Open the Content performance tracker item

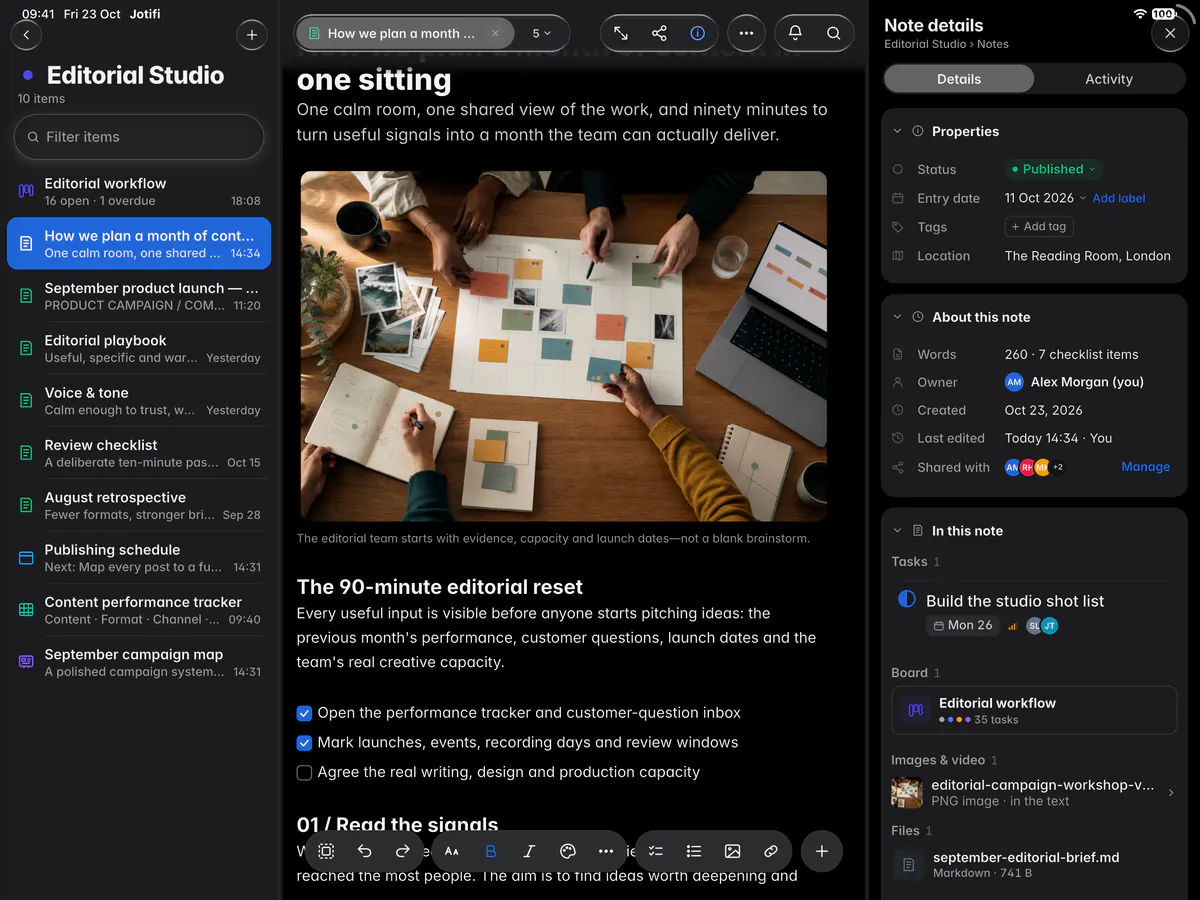coord(138,610)
